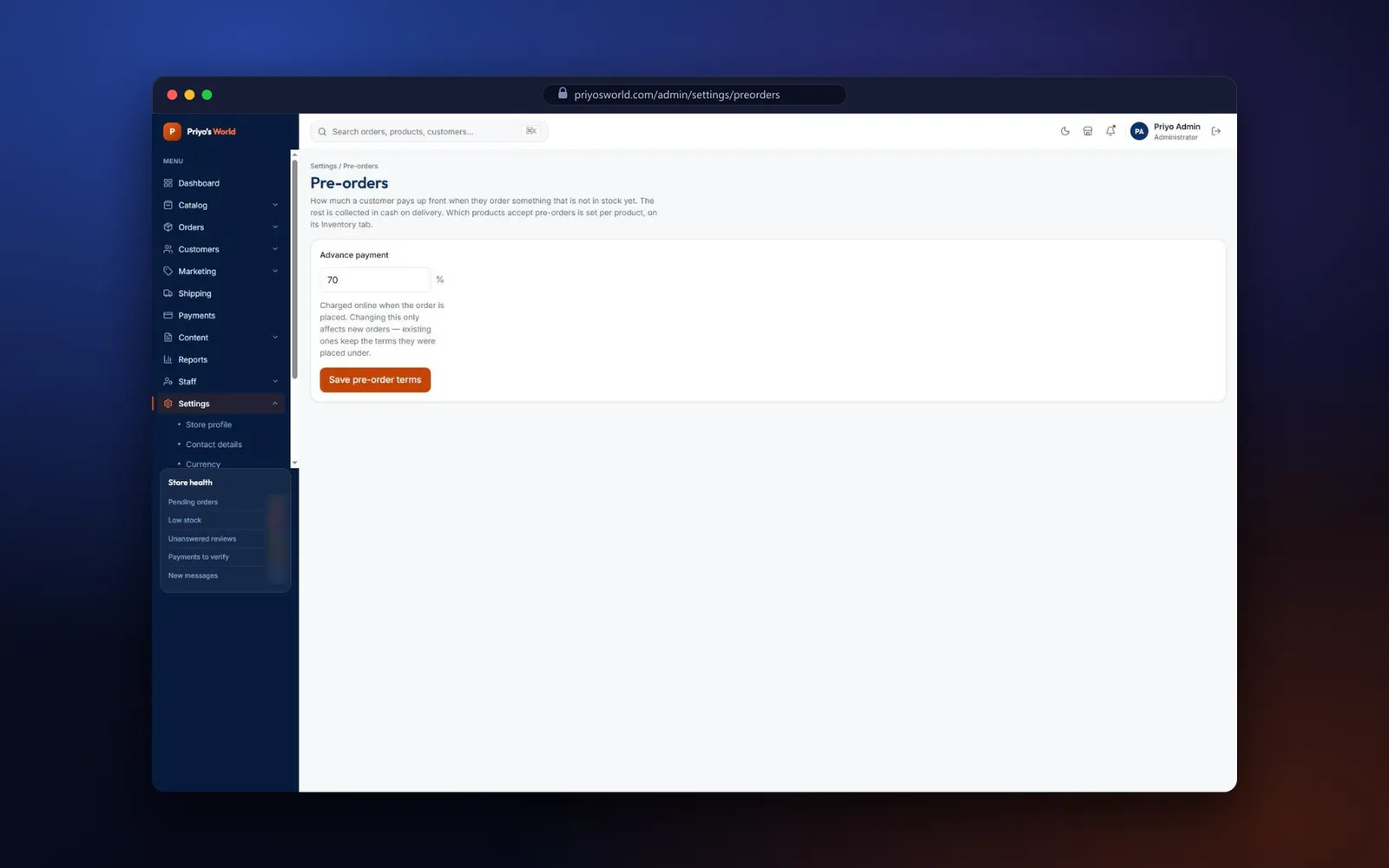The height and width of the screenshot is (868, 1389).
Task: Expand the Content chevron
Action: (x=275, y=338)
